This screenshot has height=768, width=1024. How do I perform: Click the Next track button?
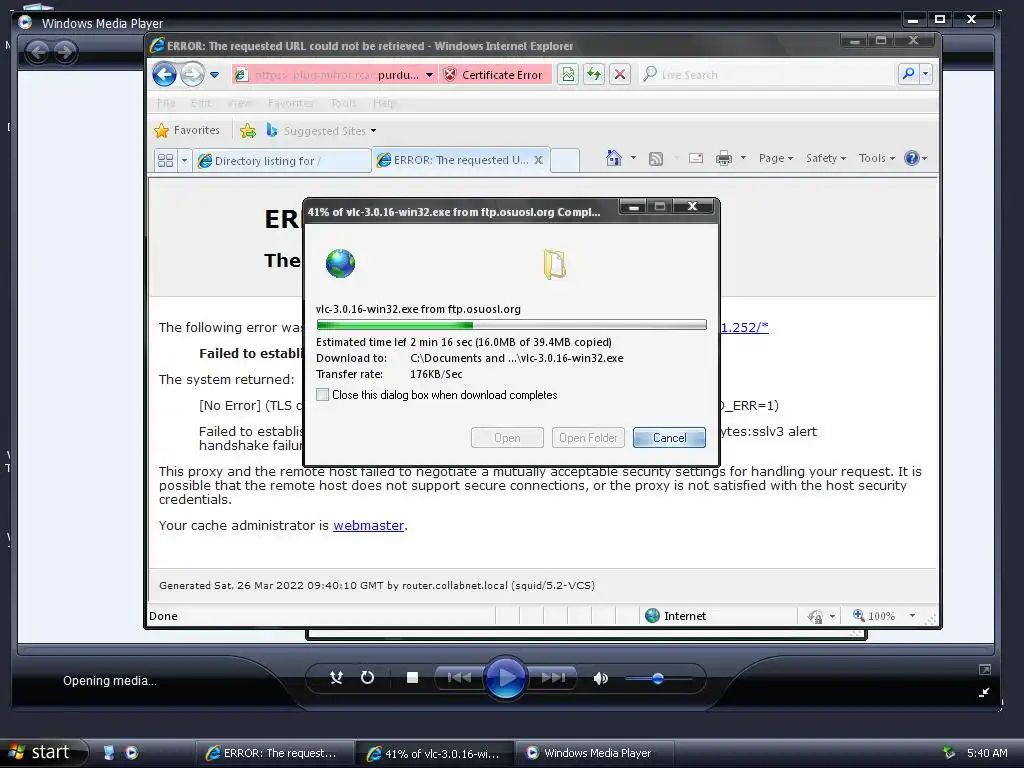click(553, 677)
